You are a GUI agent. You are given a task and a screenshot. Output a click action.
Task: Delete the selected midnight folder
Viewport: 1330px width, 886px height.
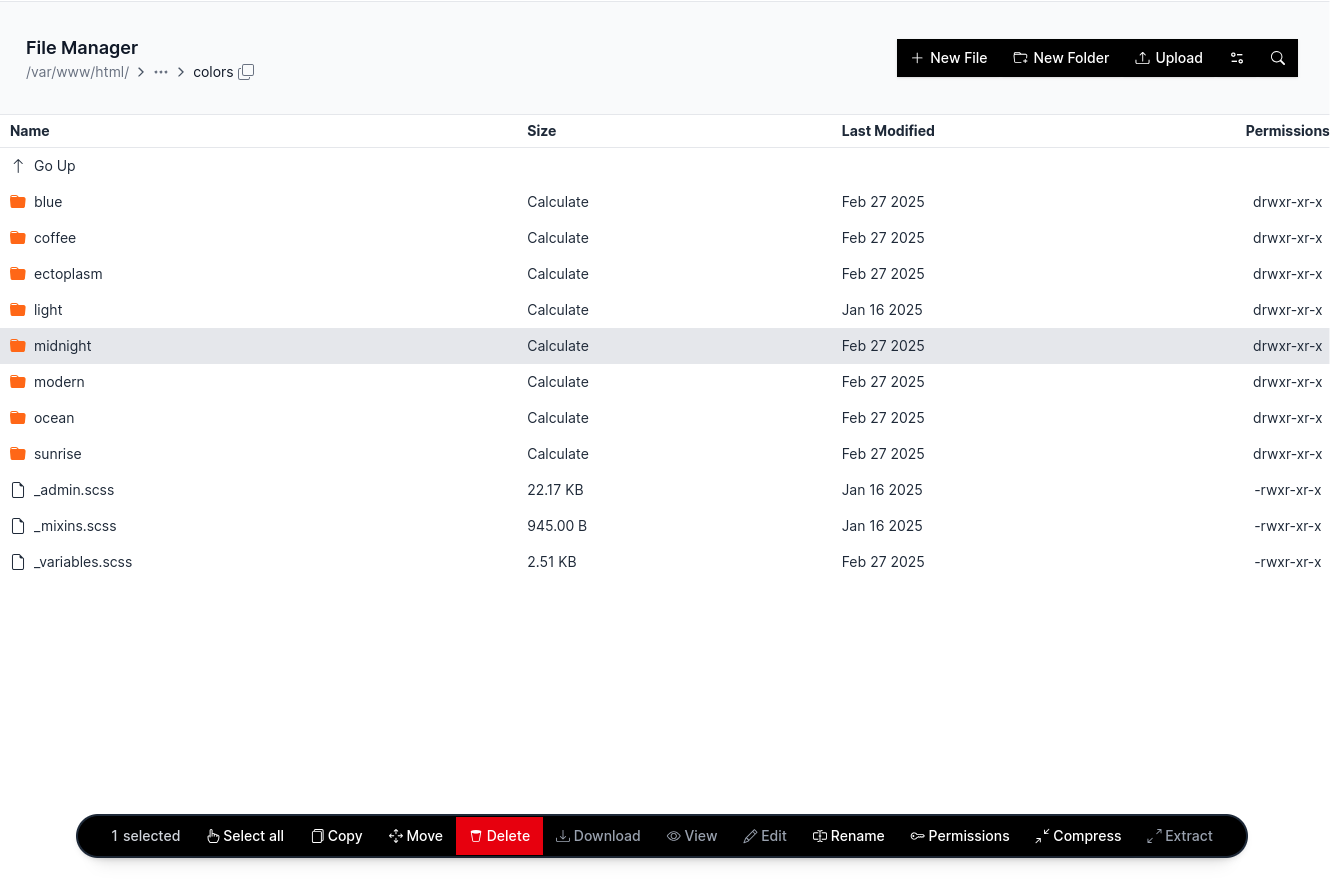click(x=499, y=836)
